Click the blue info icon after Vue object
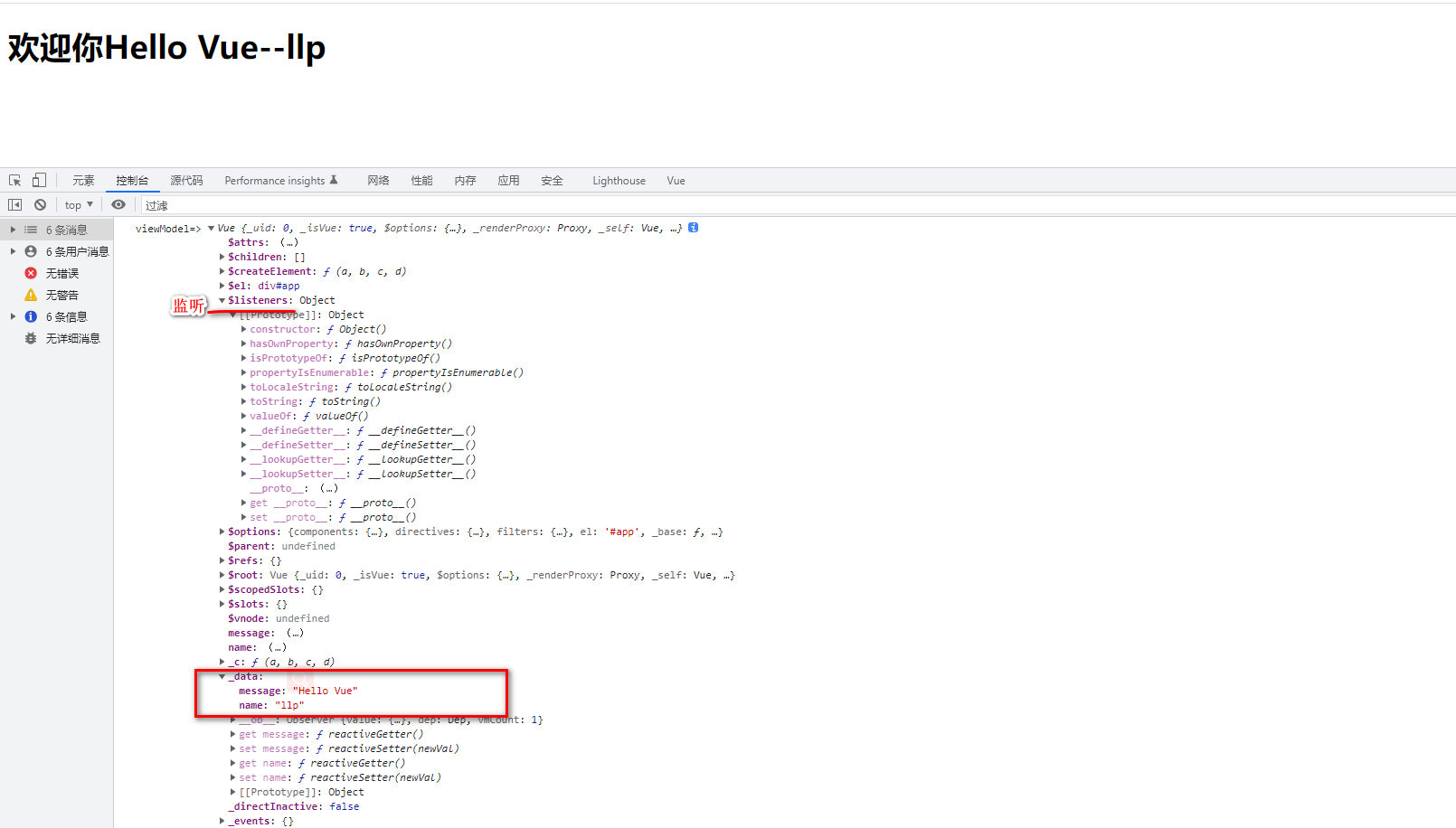The image size is (1456, 828). pos(694,228)
